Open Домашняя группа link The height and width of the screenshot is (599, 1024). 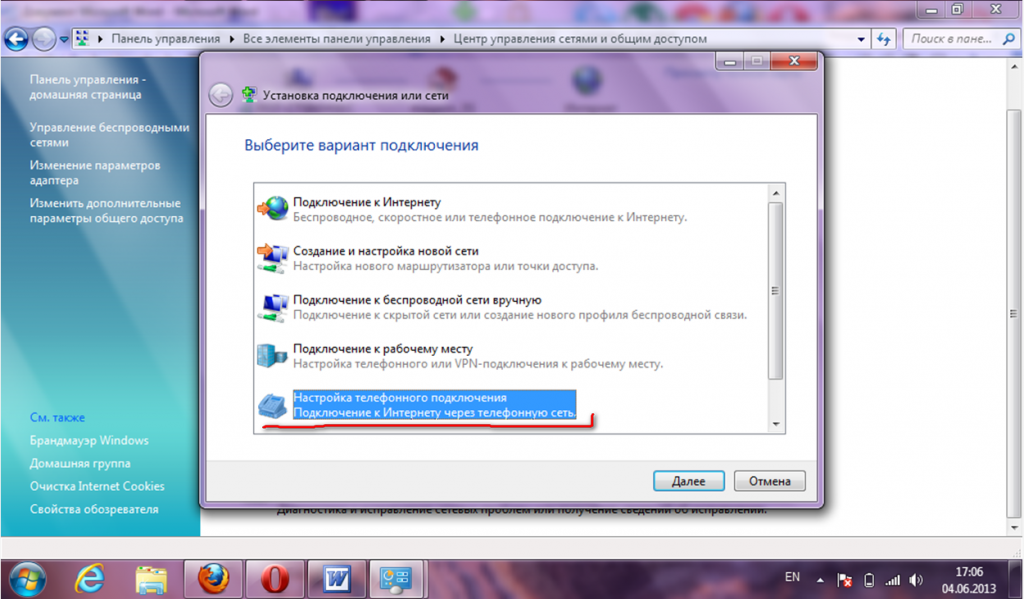[x=80, y=463]
